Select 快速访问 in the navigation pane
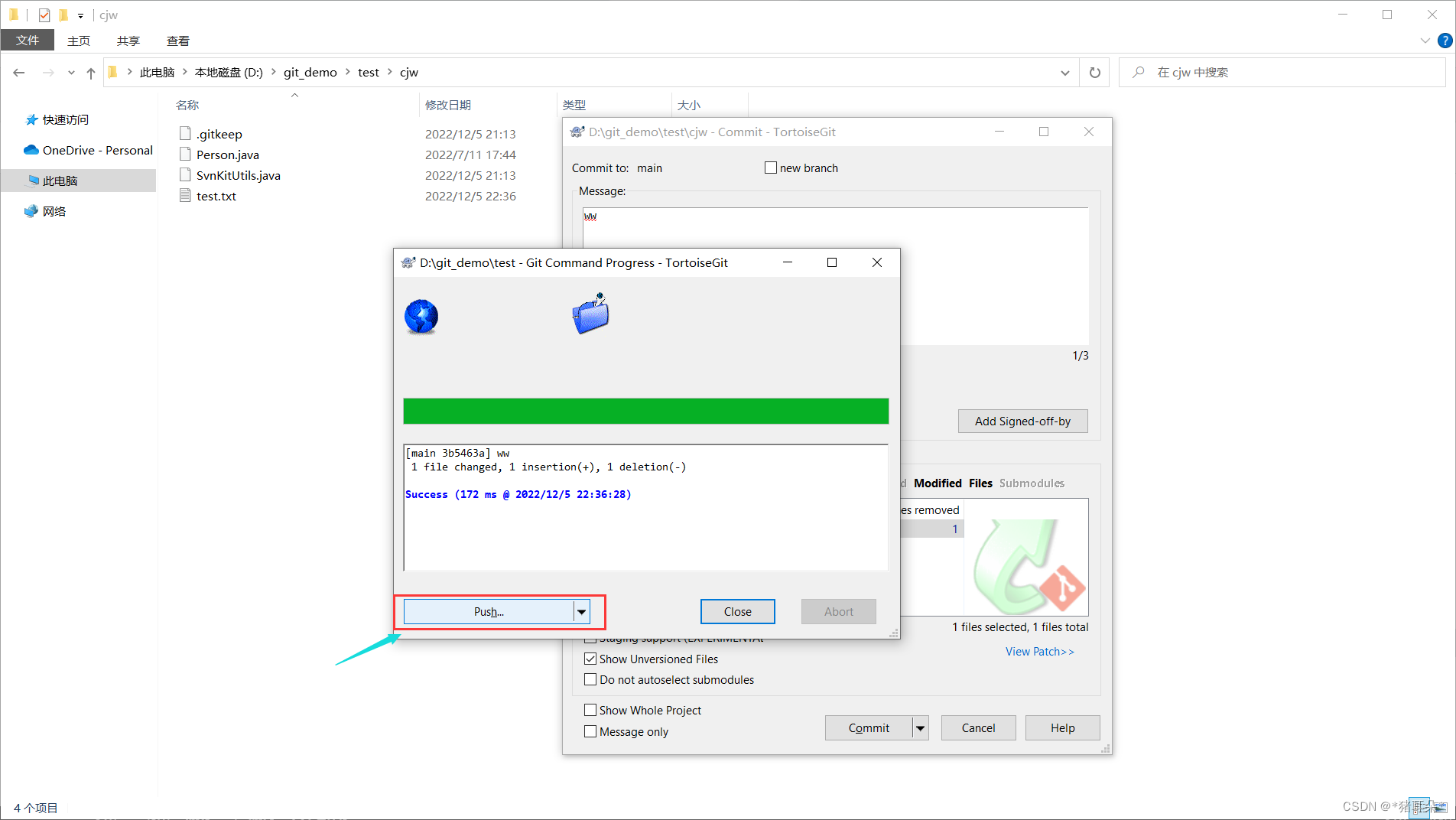 [x=65, y=119]
